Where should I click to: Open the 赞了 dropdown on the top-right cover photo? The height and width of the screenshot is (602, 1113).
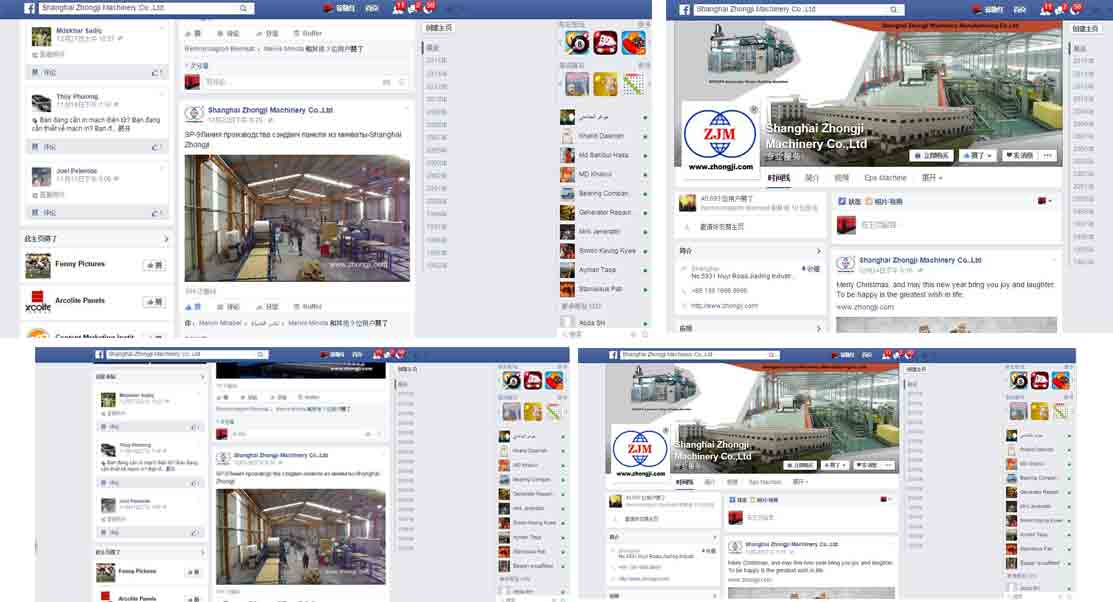[x=976, y=156]
